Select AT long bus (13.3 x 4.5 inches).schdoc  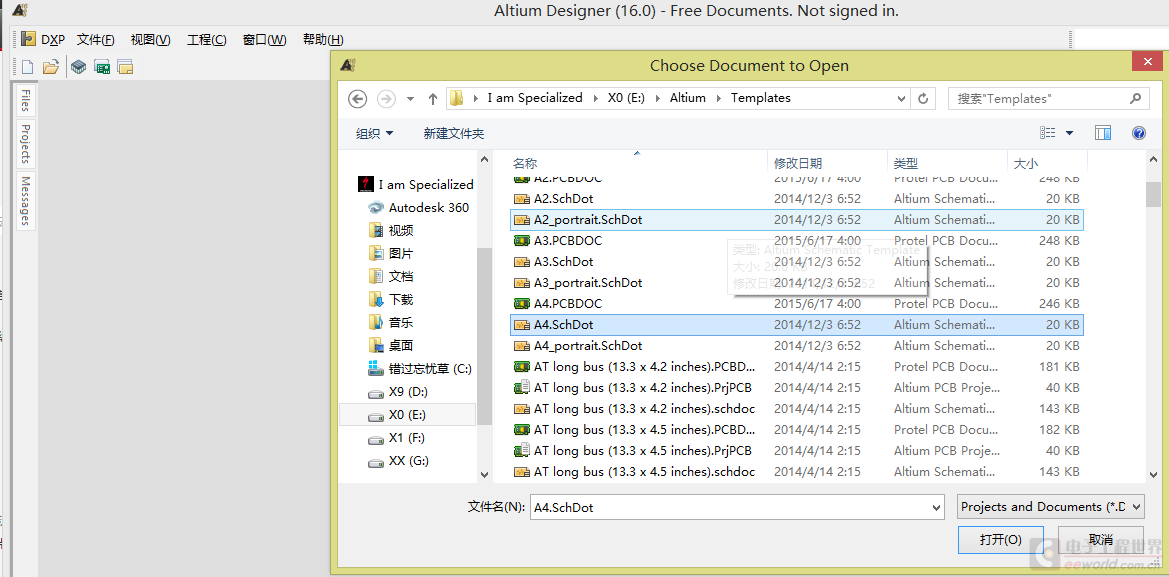(x=796, y=472)
